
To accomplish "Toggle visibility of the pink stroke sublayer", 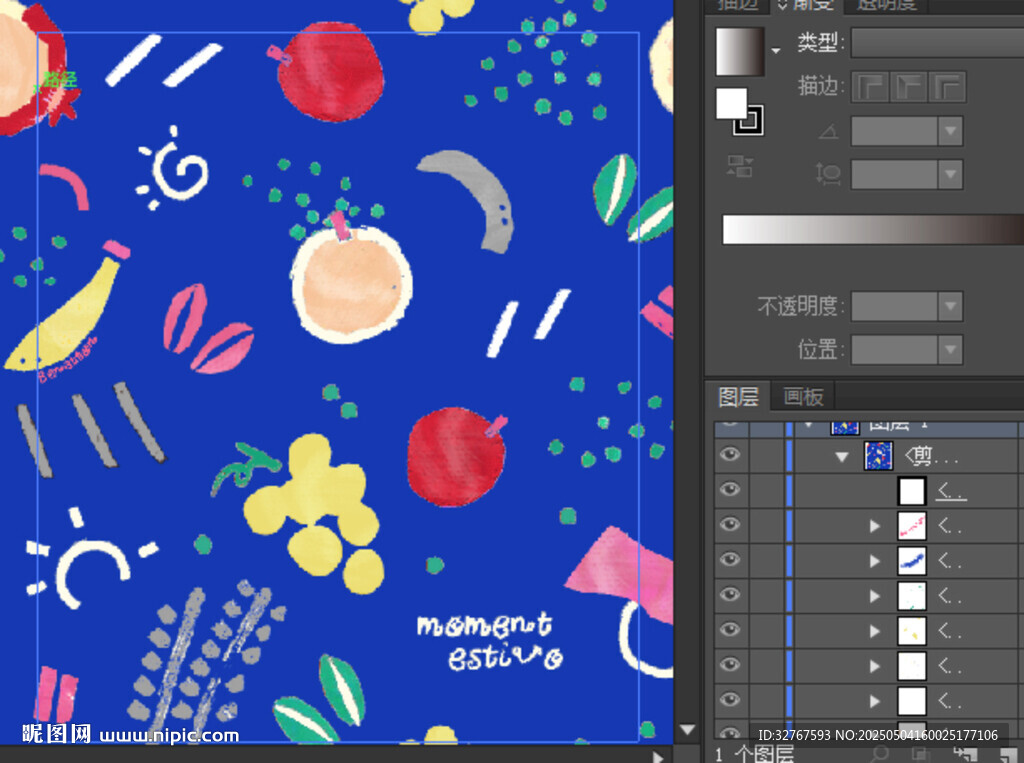I will tap(731, 525).
